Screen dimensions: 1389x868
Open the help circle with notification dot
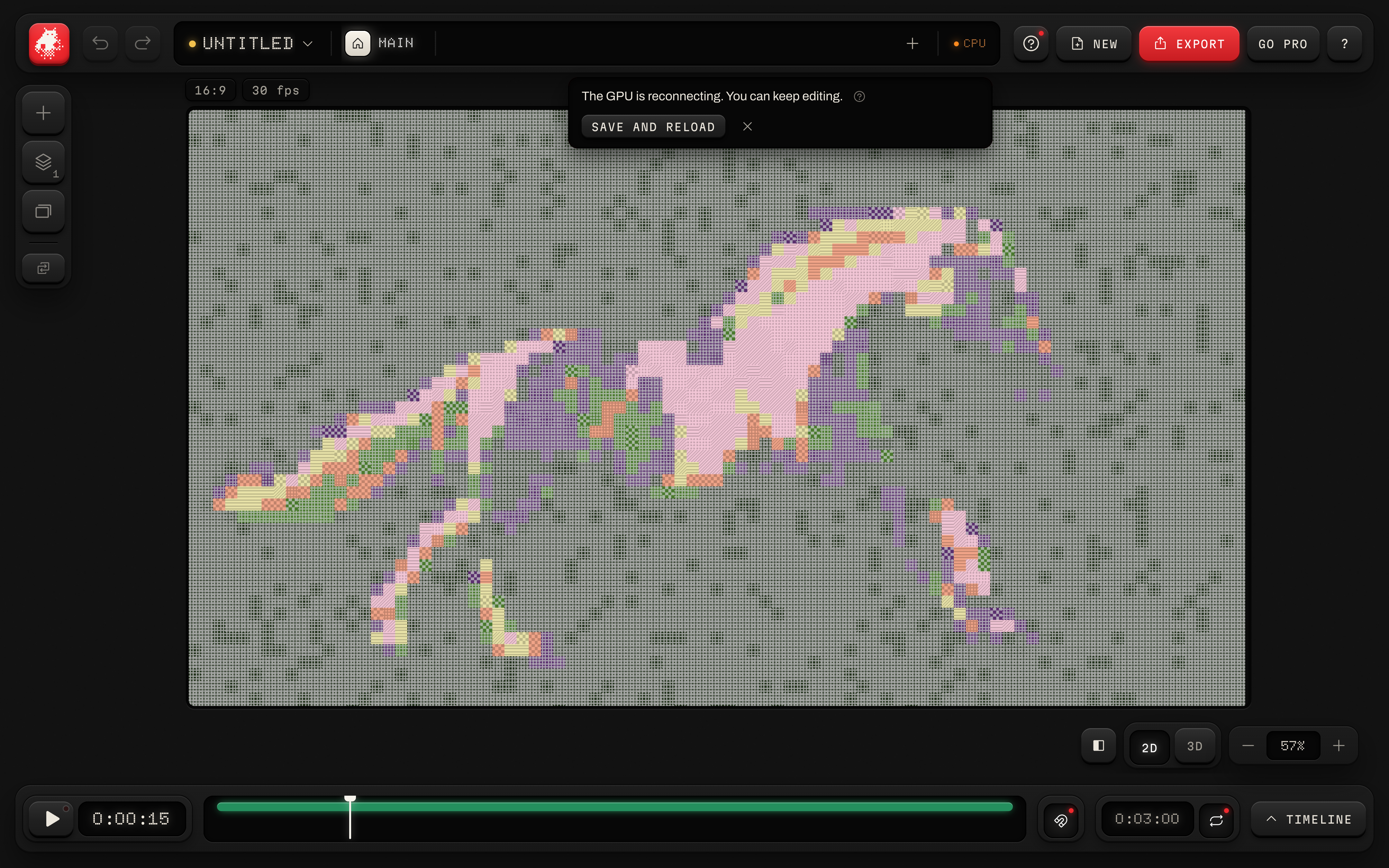pos(1031,44)
